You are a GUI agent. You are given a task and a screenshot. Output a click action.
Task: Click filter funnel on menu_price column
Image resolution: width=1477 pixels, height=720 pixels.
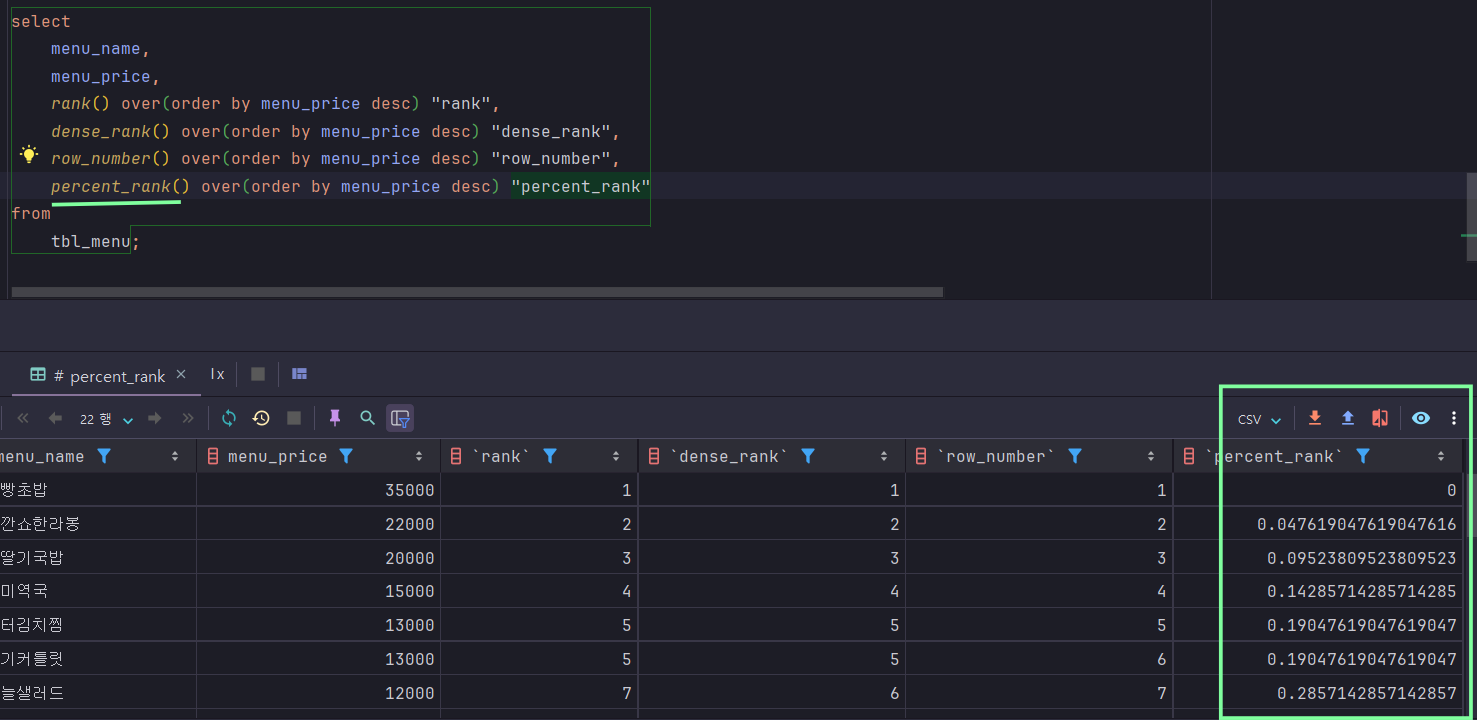[x=346, y=456]
